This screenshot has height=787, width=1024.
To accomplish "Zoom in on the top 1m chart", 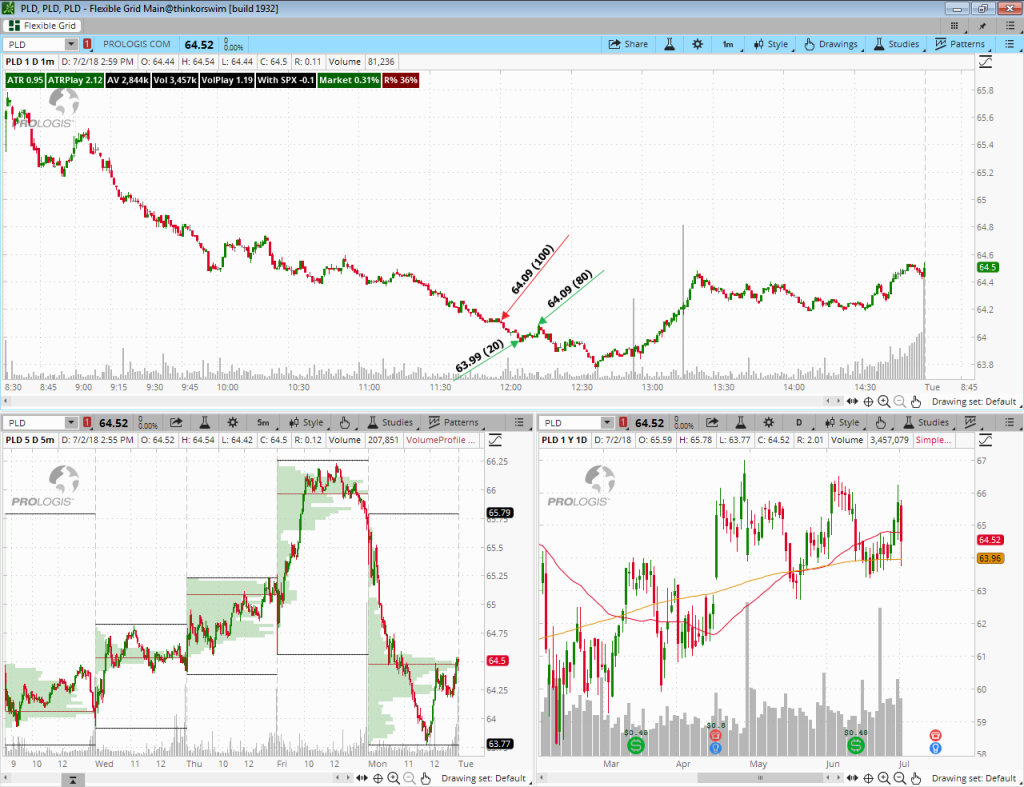I will click(884, 401).
